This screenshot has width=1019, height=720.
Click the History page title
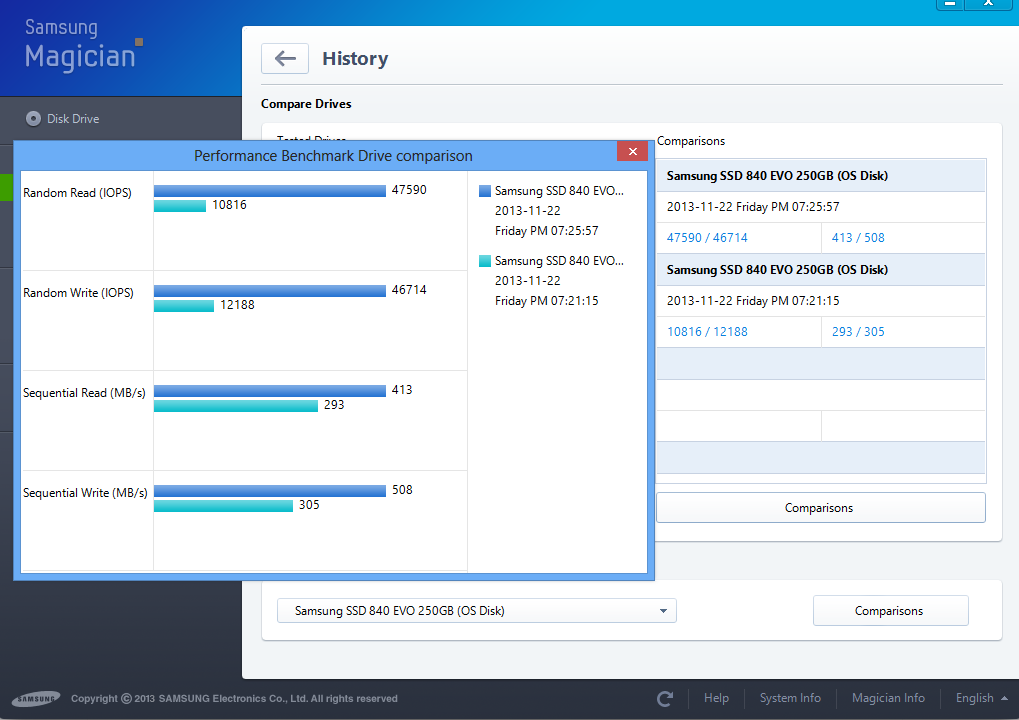tap(355, 58)
